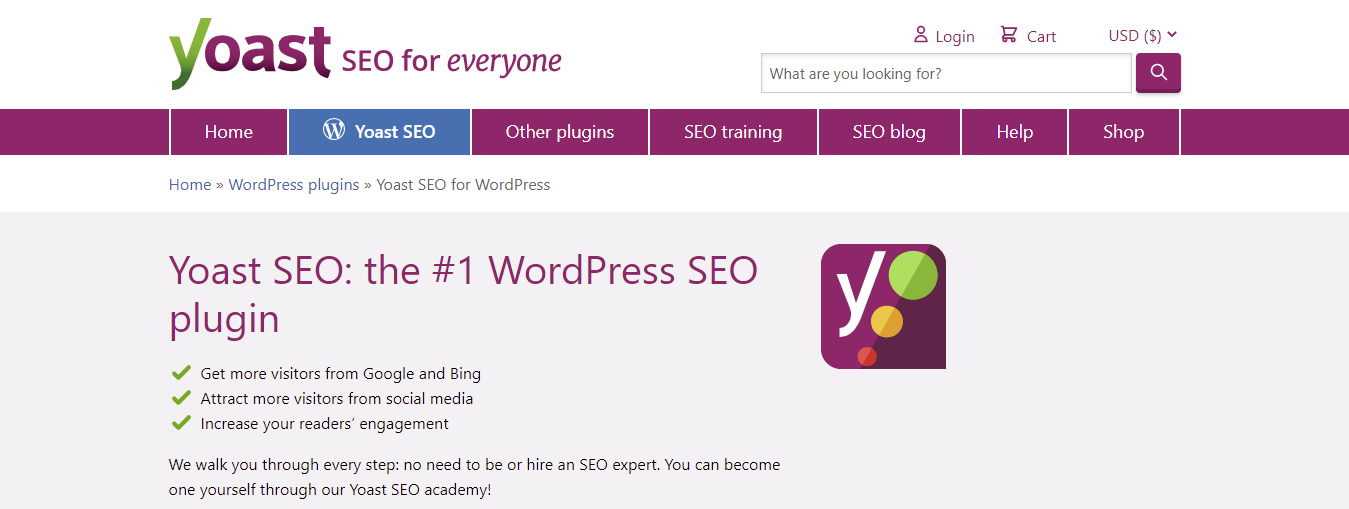Click the Home breadcrumb link
The image size is (1349, 509).
[x=190, y=185]
